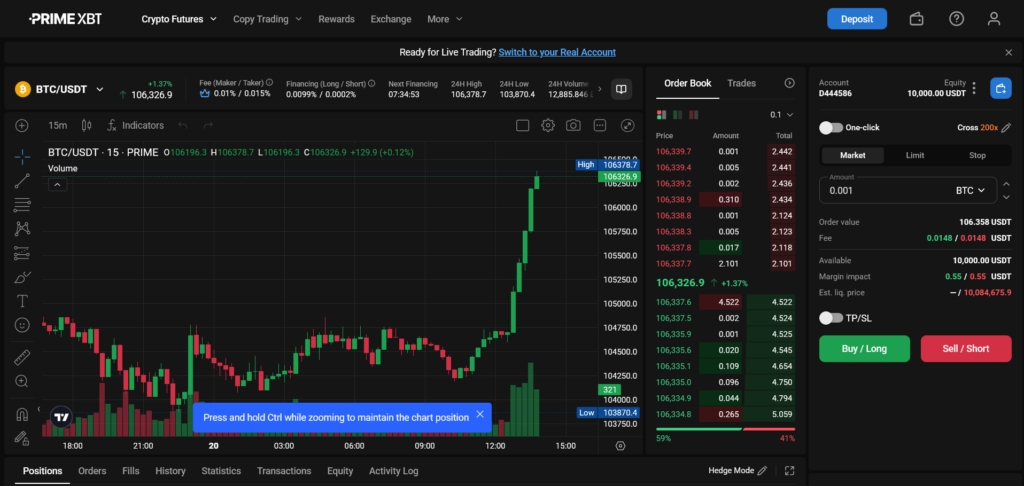Viewport: 1024px width, 486px height.
Task: Undo the last chart action
Action: (x=184, y=125)
